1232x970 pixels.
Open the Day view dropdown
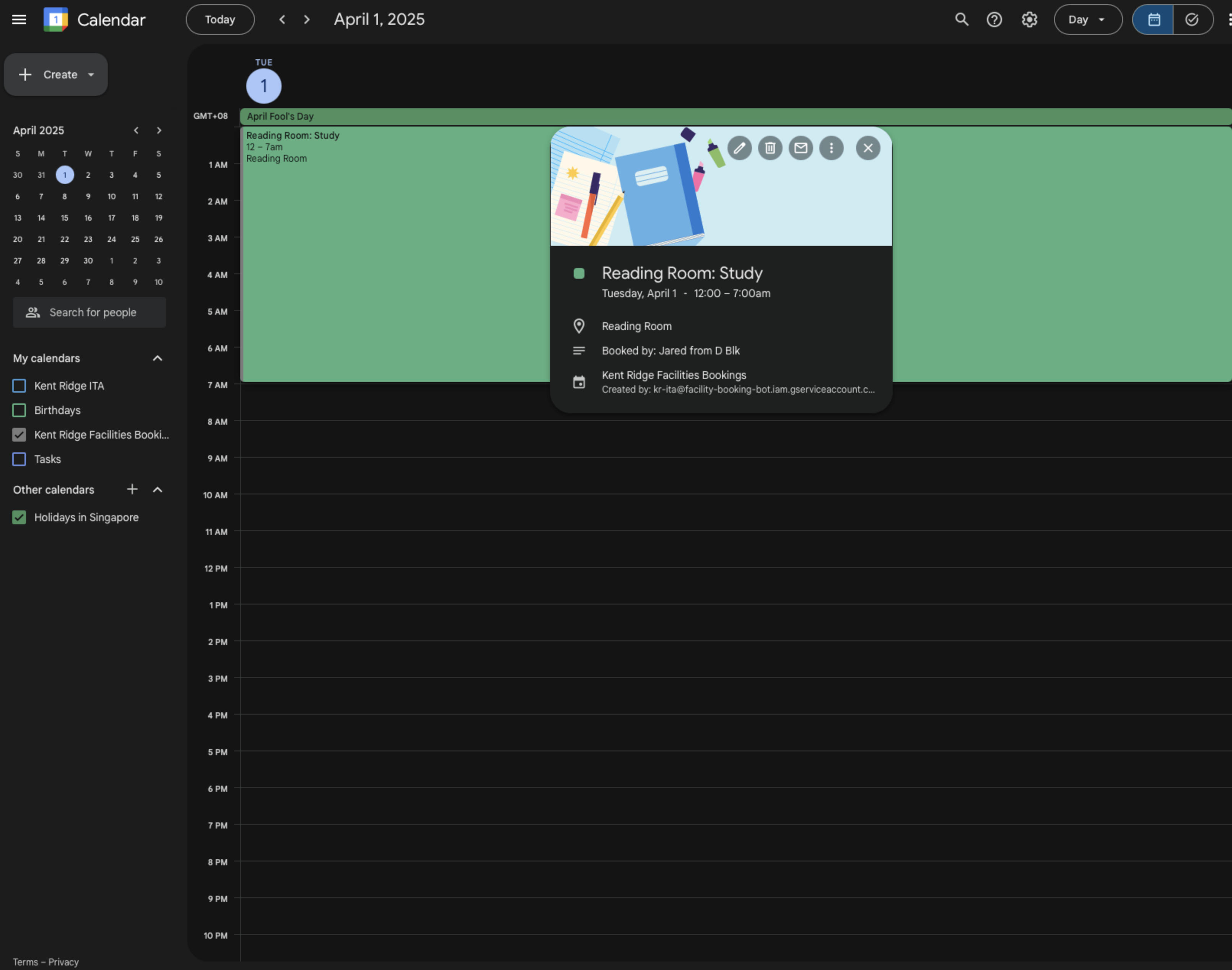[x=1087, y=19]
